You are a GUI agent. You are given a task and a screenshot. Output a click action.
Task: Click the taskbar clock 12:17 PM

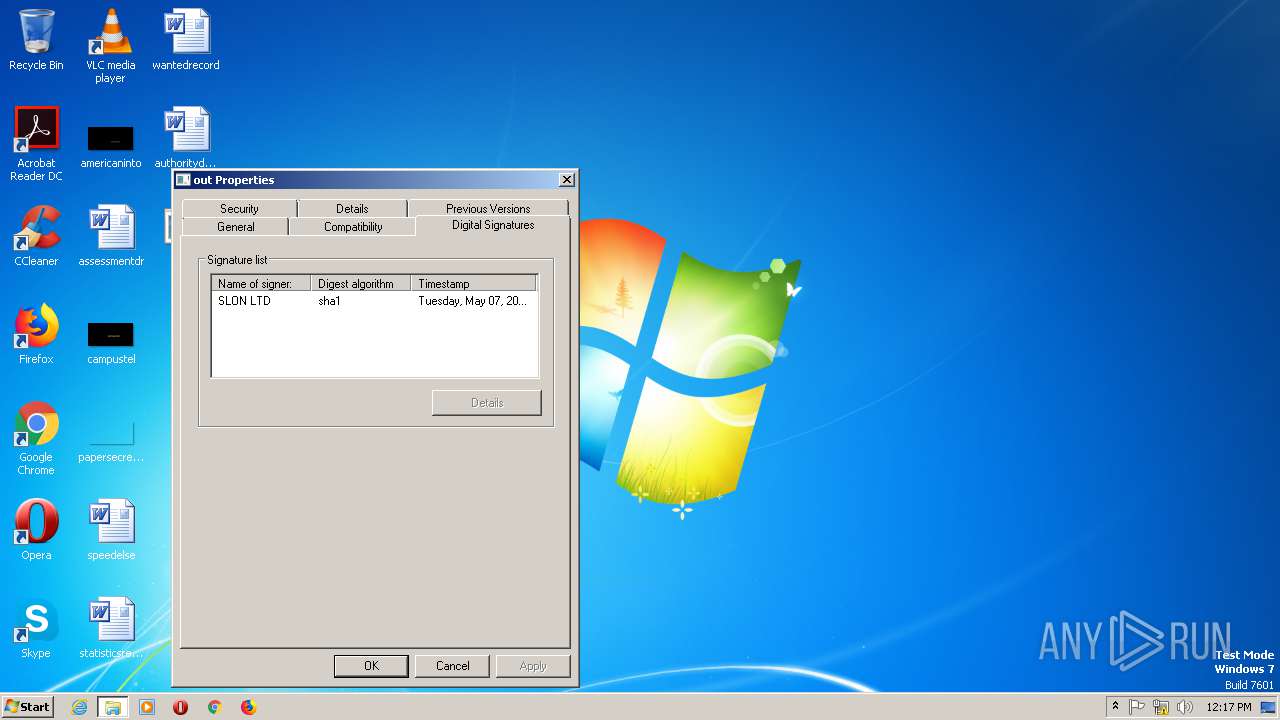(1229, 707)
